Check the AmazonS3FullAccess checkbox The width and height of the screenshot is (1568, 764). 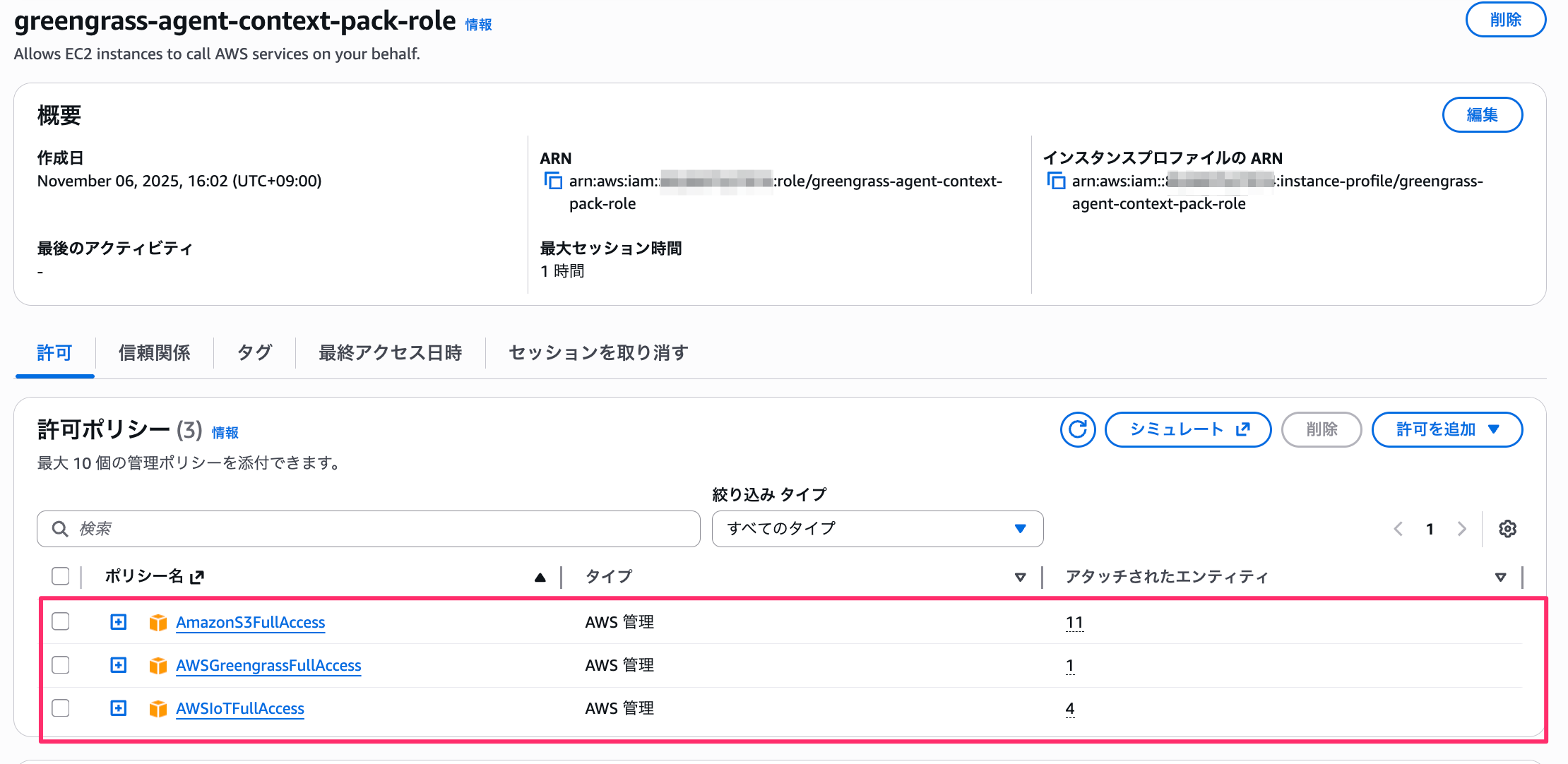tap(61, 621)
